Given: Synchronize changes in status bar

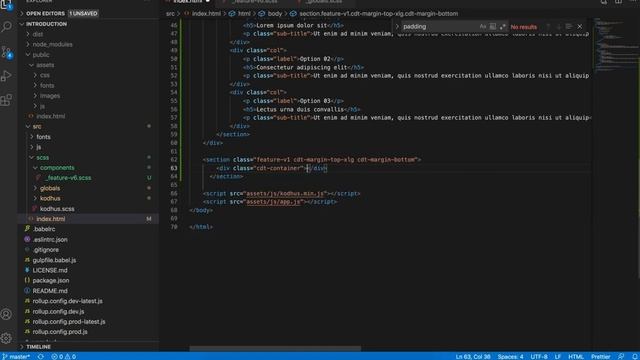Looking at the screenshot, I should (40, 356).
